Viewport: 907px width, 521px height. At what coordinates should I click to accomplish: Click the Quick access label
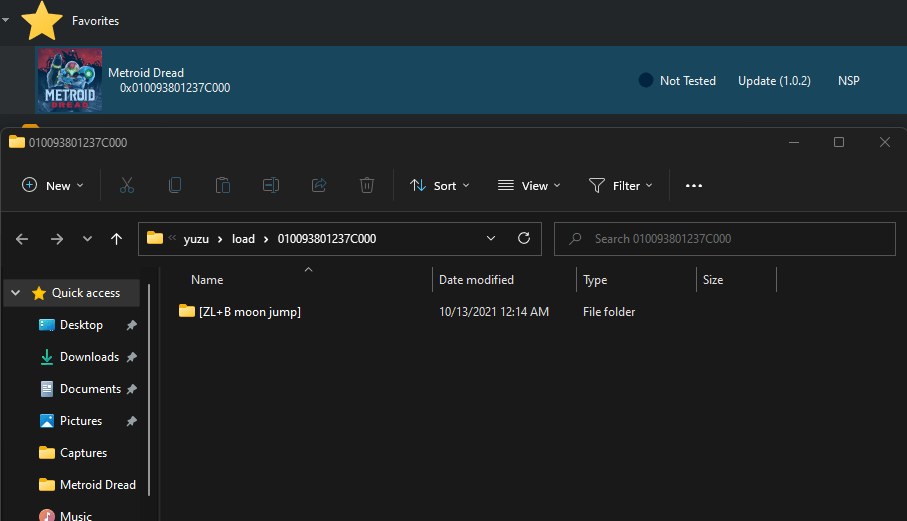coord(86,293)
